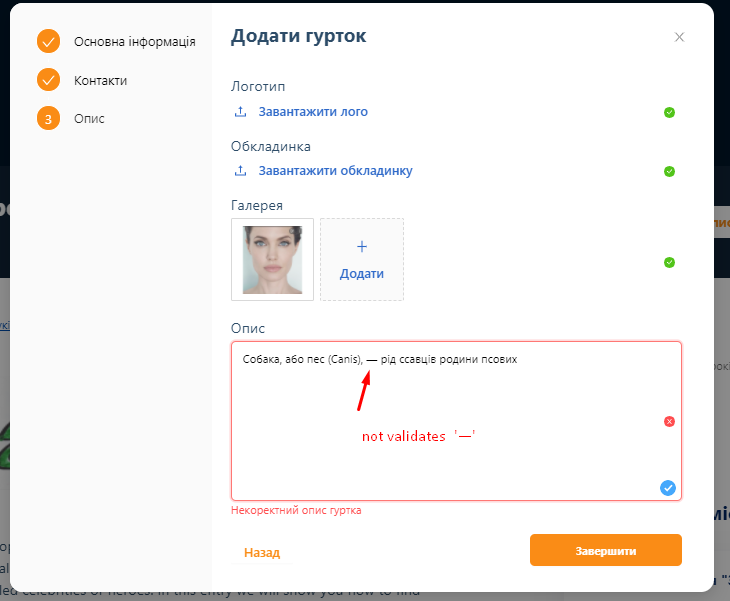Click the red error icon in description field
Image resolution: width=730 pixels, height=601 pixels.
pyautogui.click(x=669, y=421)
